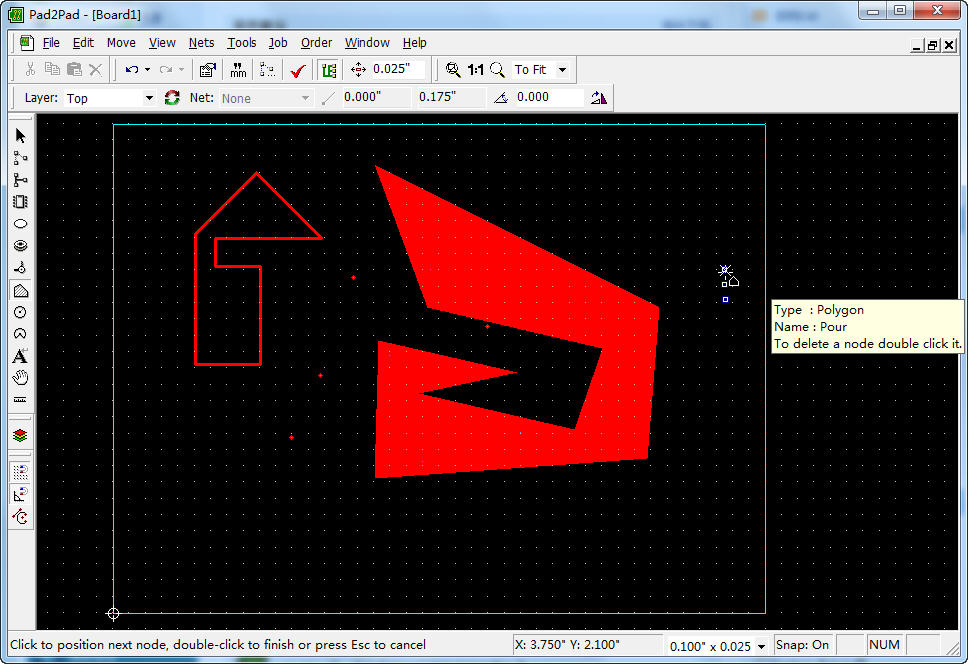Expand the Layer dropdown showing Top
This screenshot has height=664, width=968.
tap(149, 98)
